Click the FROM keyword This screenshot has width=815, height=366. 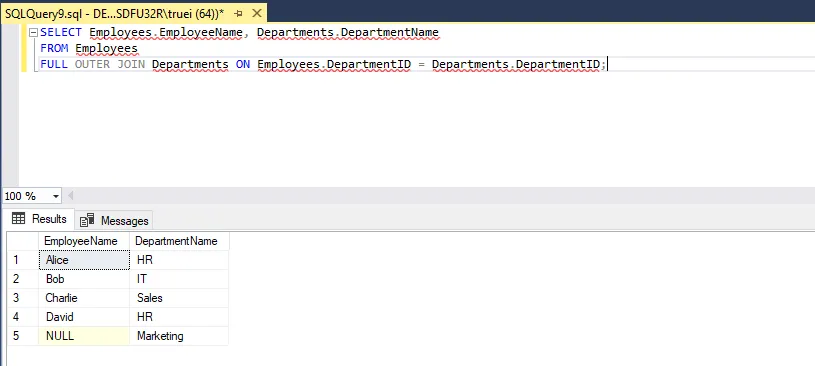54,49
